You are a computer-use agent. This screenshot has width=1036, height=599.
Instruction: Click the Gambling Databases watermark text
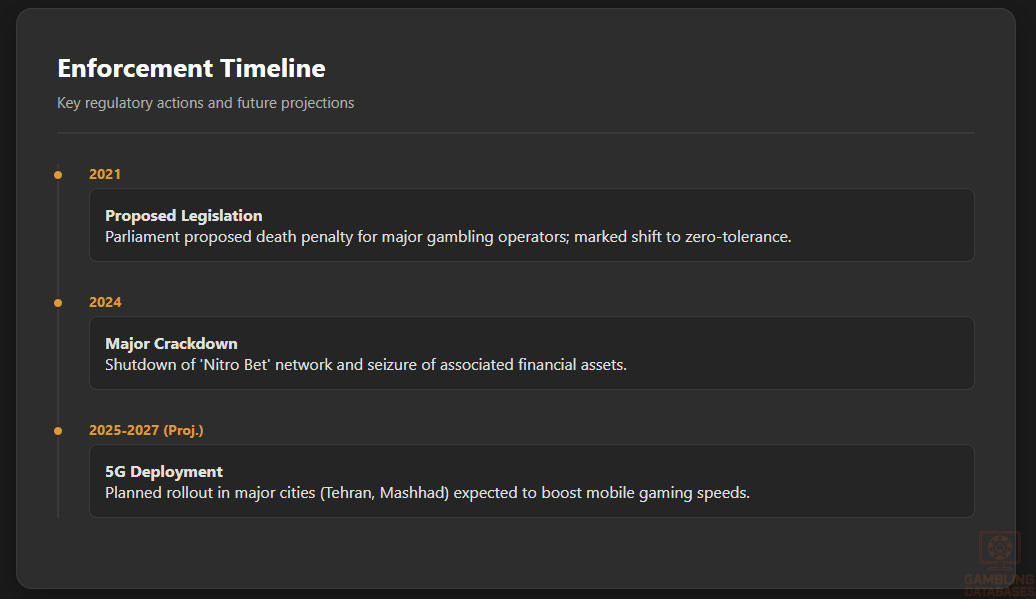(999, 582)
